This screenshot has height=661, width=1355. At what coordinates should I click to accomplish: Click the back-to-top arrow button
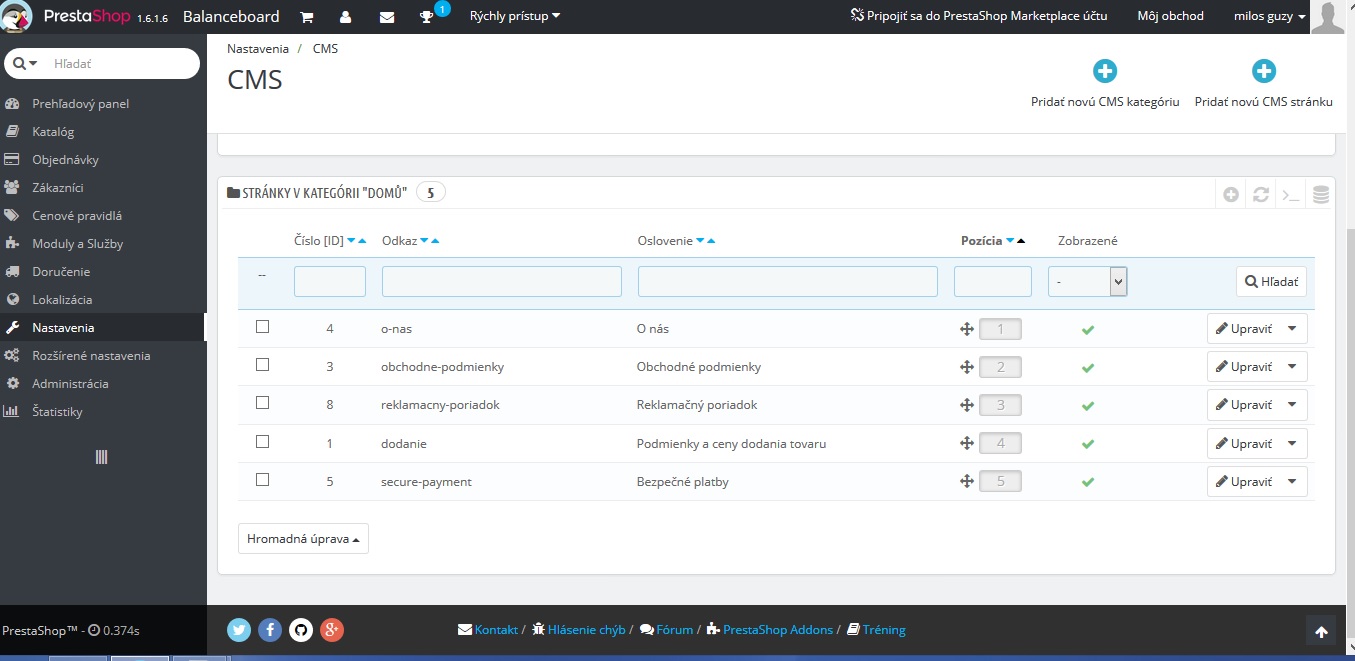coord(1321,631)
